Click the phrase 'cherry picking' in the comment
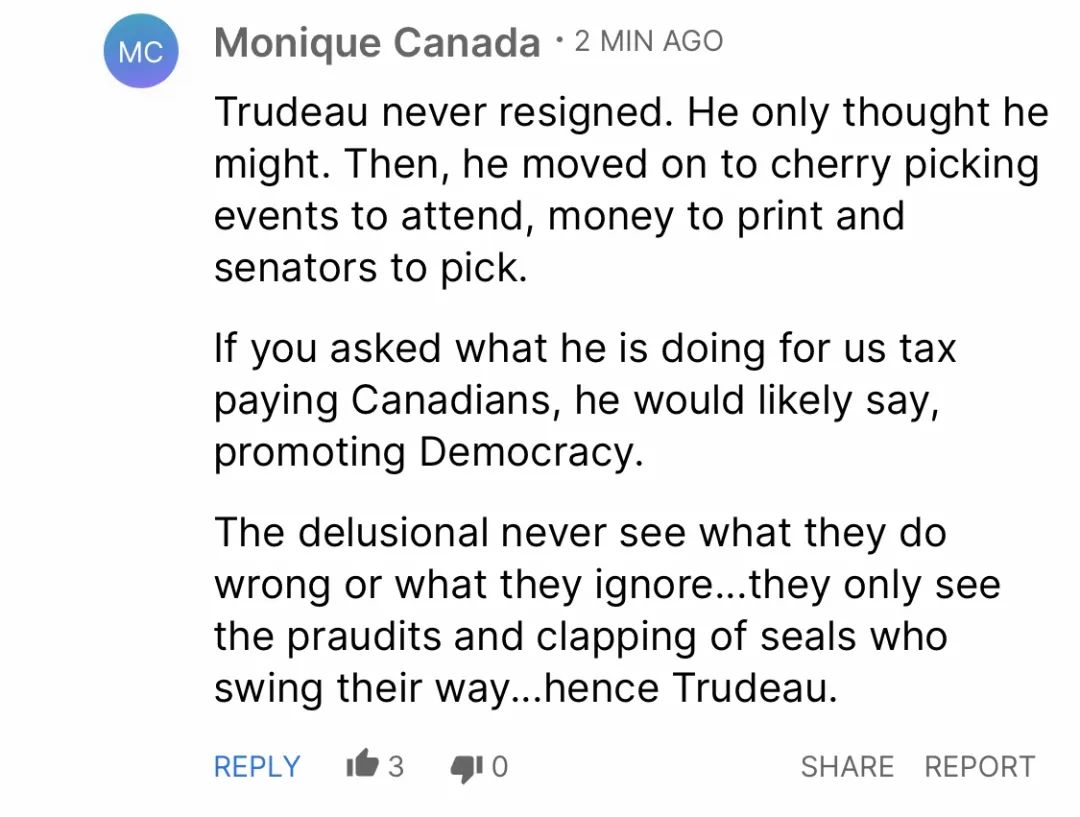Screen dimensions: 1080x817 pos(904,165)
